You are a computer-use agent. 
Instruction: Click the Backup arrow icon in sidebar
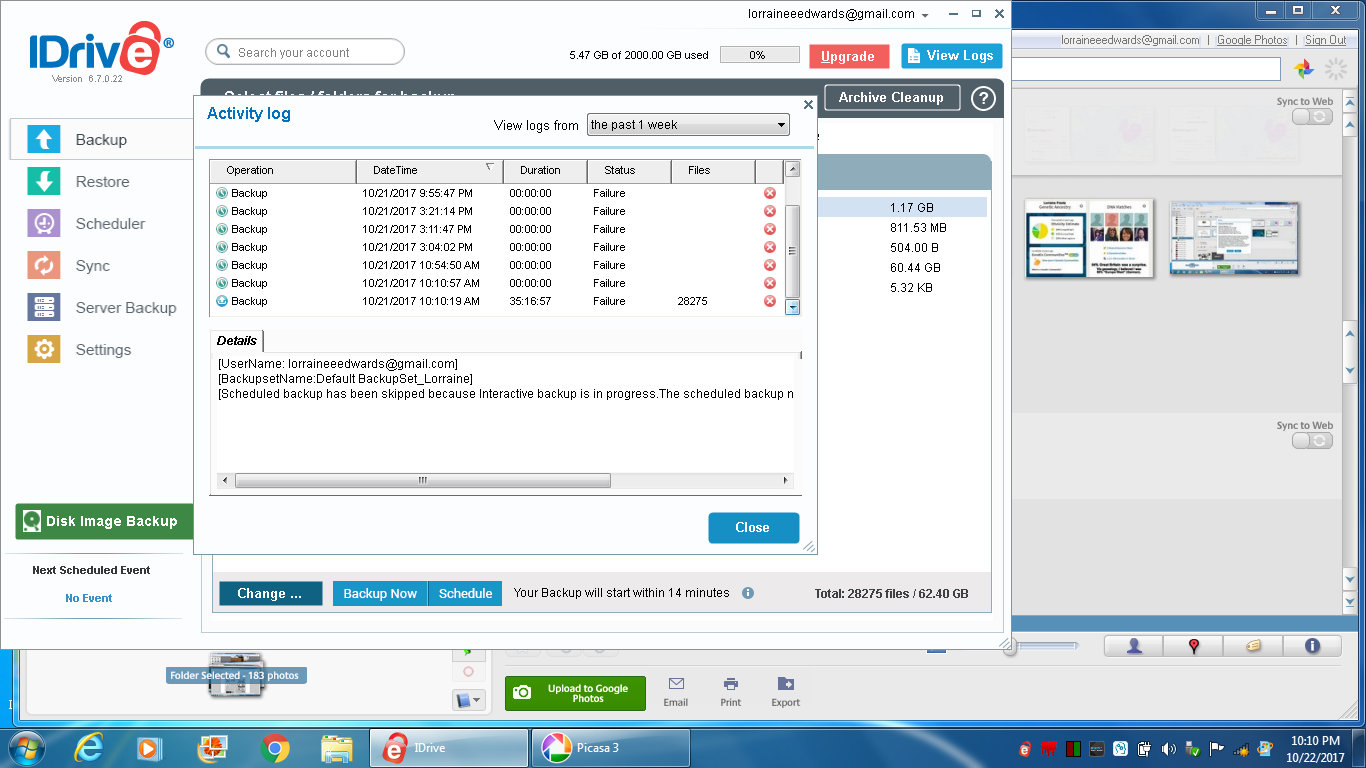[x=43, y=140]
